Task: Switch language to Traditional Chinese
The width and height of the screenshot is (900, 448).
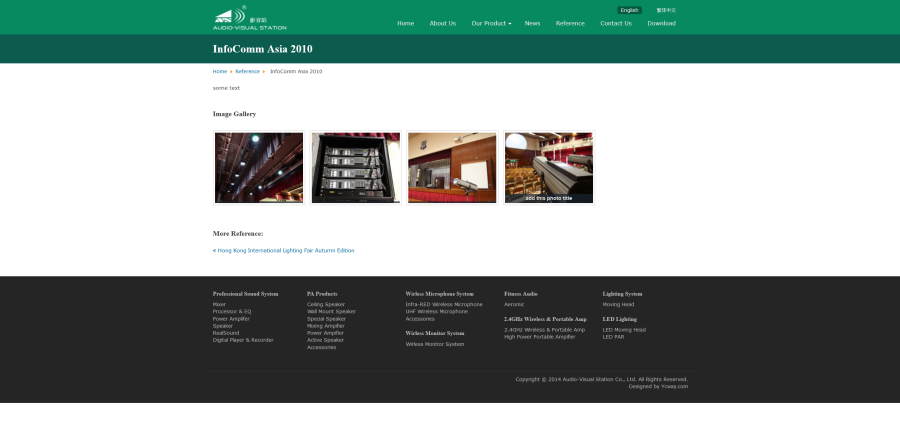Action: (666, 10)
